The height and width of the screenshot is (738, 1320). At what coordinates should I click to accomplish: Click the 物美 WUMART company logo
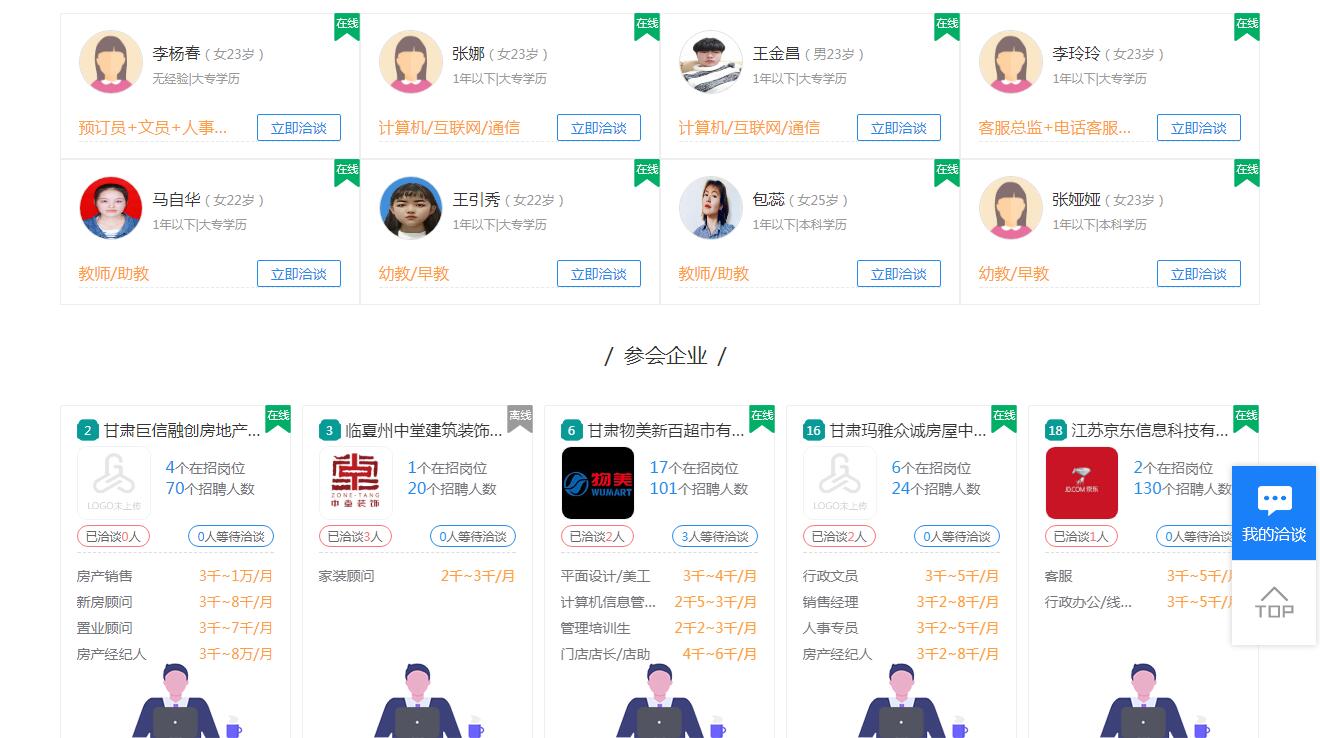tap(598, 483)
